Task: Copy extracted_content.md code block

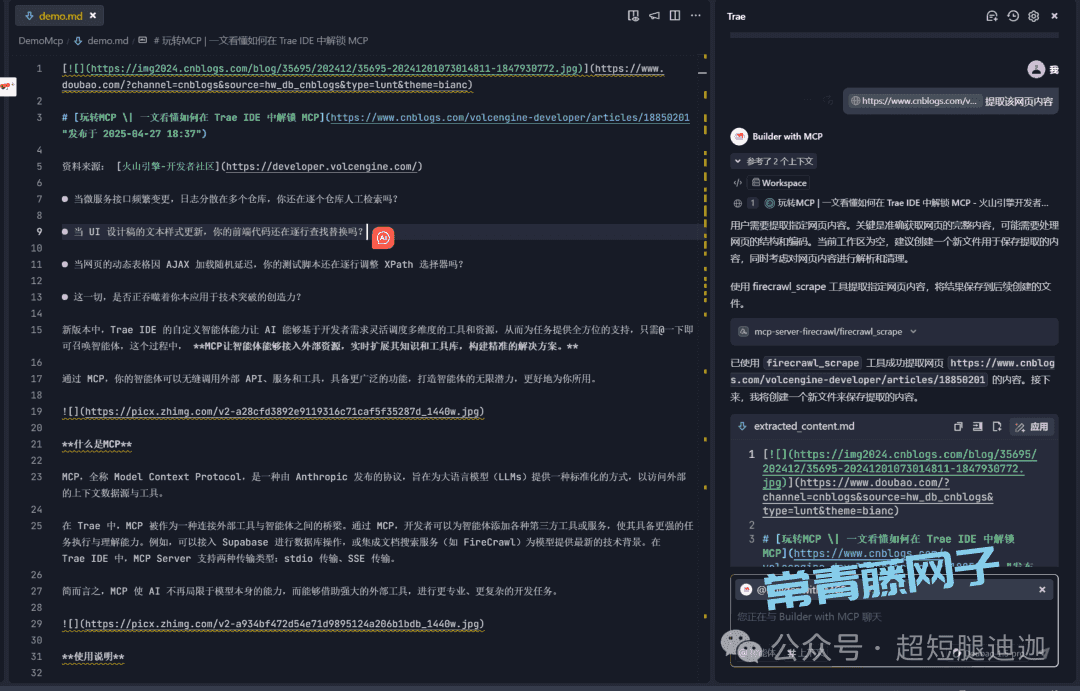Action: click(x=958, y=426)
